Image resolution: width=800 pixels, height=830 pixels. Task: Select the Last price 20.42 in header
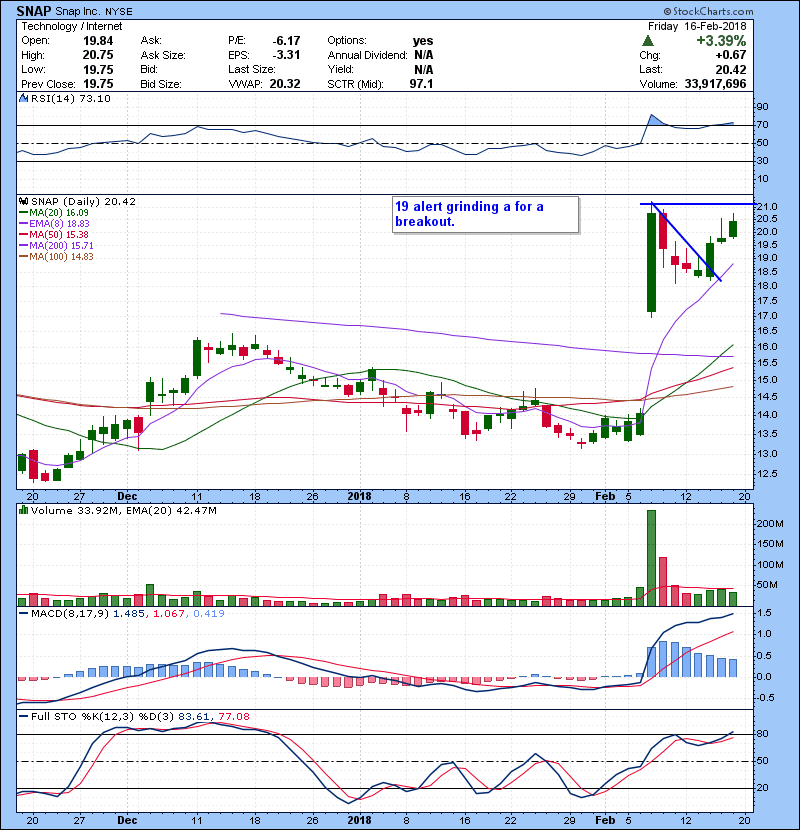[x=731, y=69]
